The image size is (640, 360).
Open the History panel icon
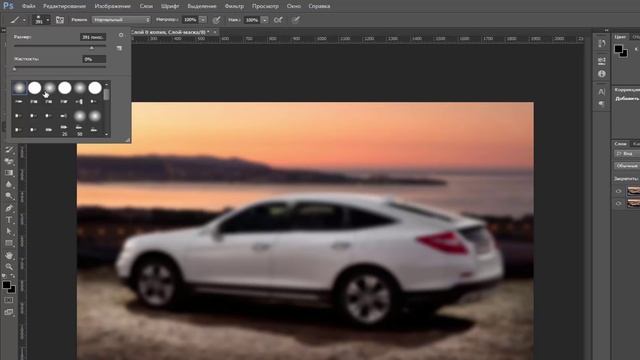pyautogui.click(x=602, y=44)
